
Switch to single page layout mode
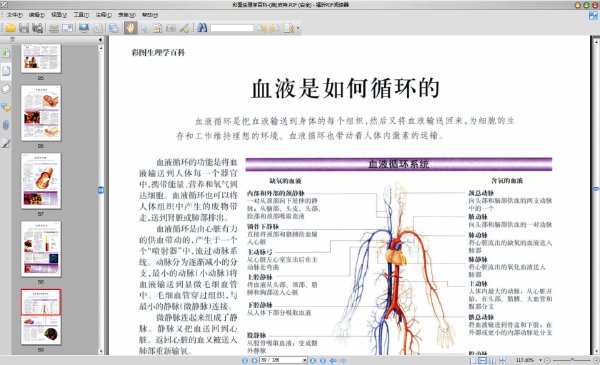[473, 360]
